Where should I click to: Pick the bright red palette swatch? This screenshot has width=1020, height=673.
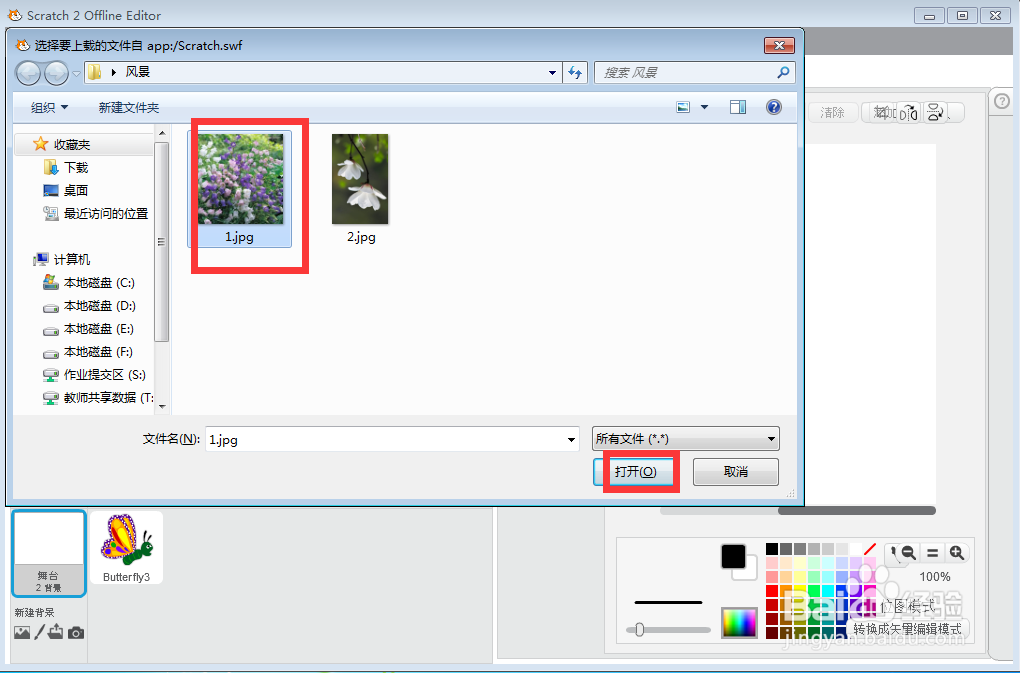(x=772, y=590)
